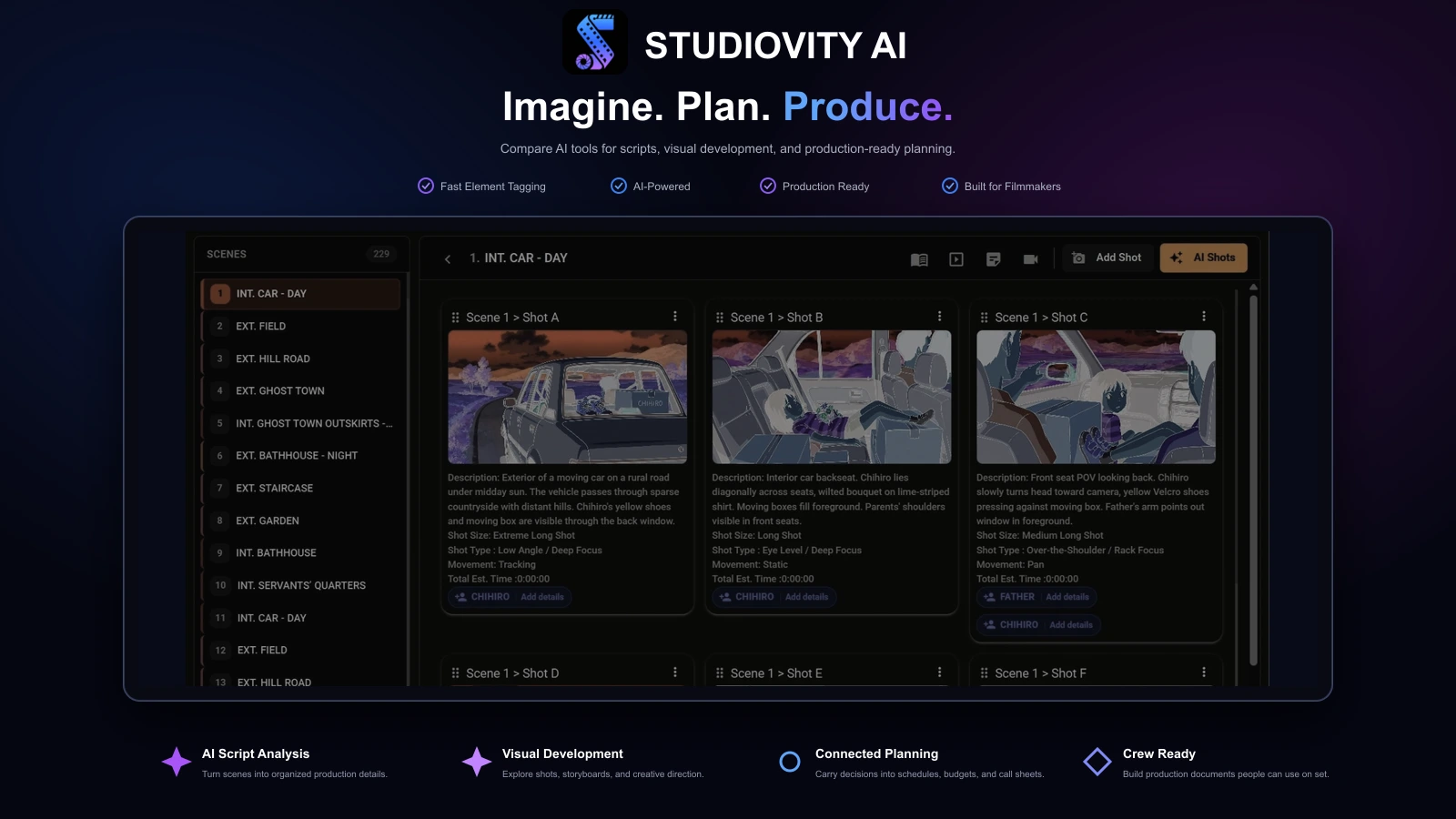Click Add details next to FATHER
Screen dimensions: 1456x819
tap(1067, 597)
